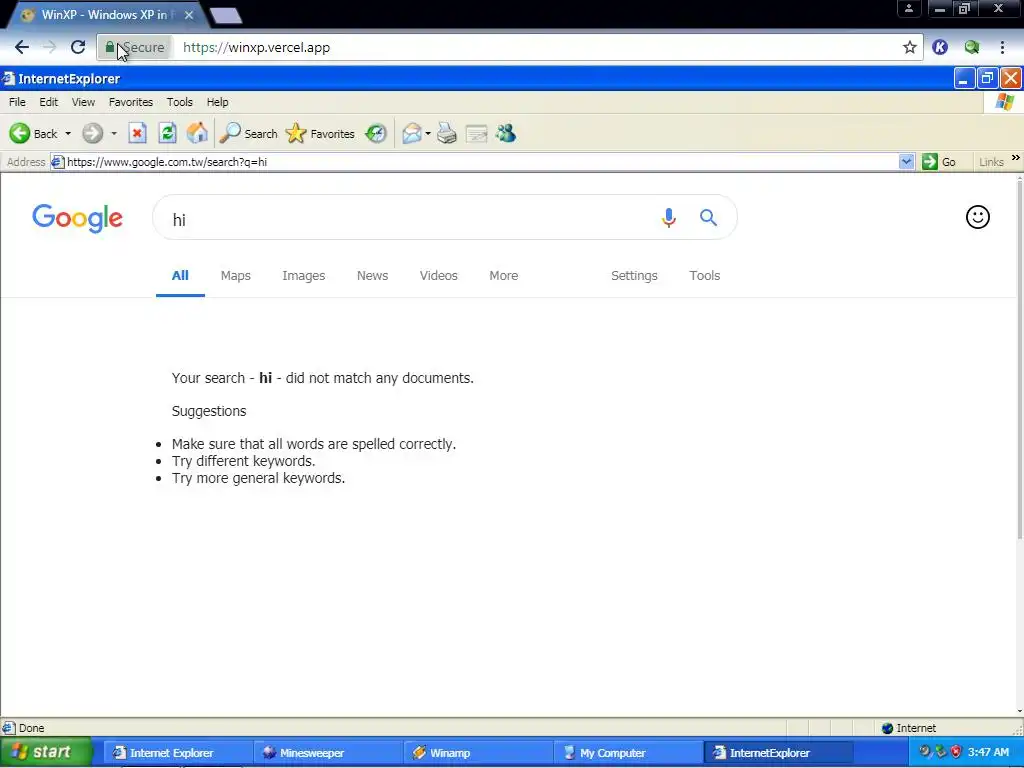Open Favorites star toolbar button
The width and height of the screenshot is (1024, 768).
(321, 134)
